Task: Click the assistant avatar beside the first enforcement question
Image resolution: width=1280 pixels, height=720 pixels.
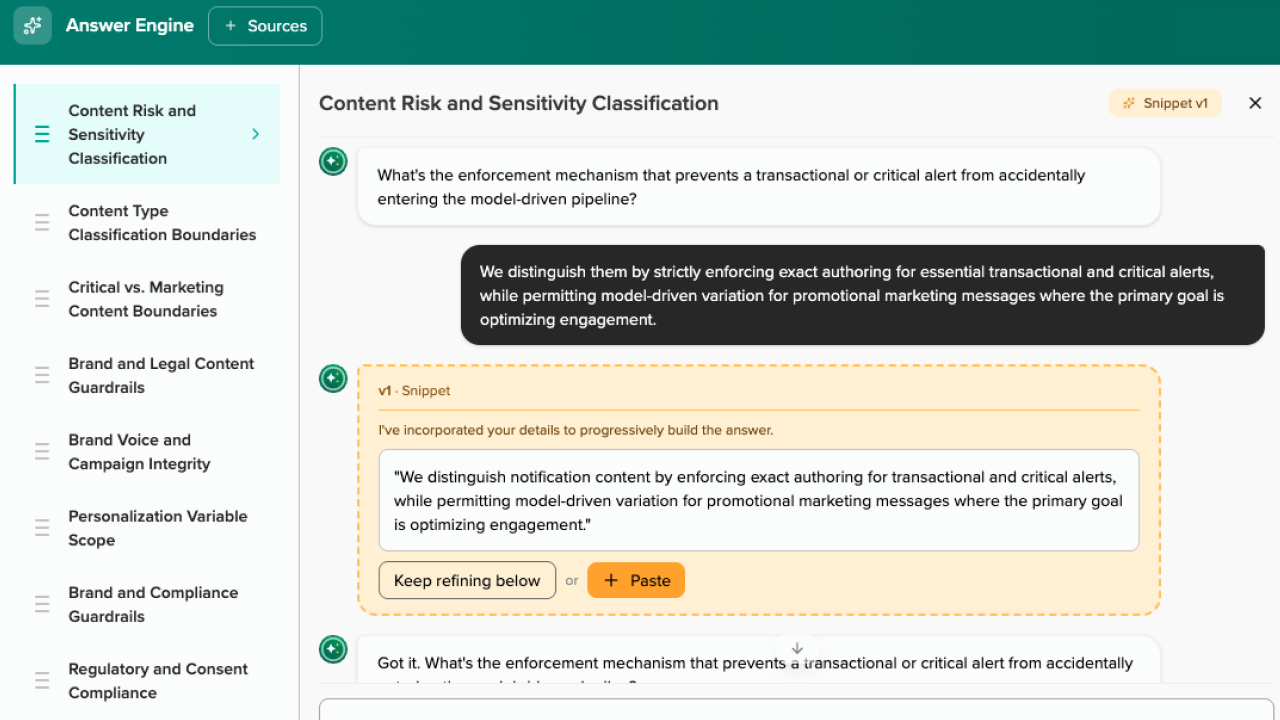Action: pos(333,161)
